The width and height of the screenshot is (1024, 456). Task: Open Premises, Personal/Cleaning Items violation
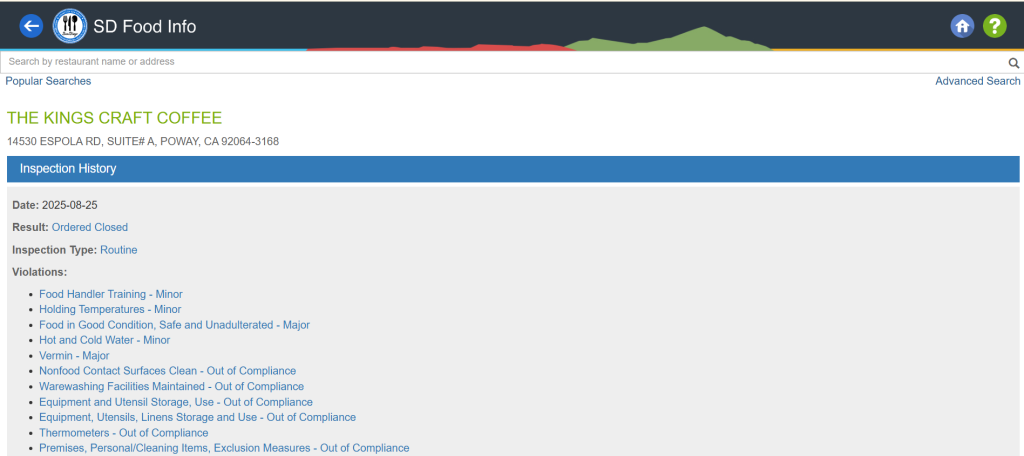coord(224,448)
